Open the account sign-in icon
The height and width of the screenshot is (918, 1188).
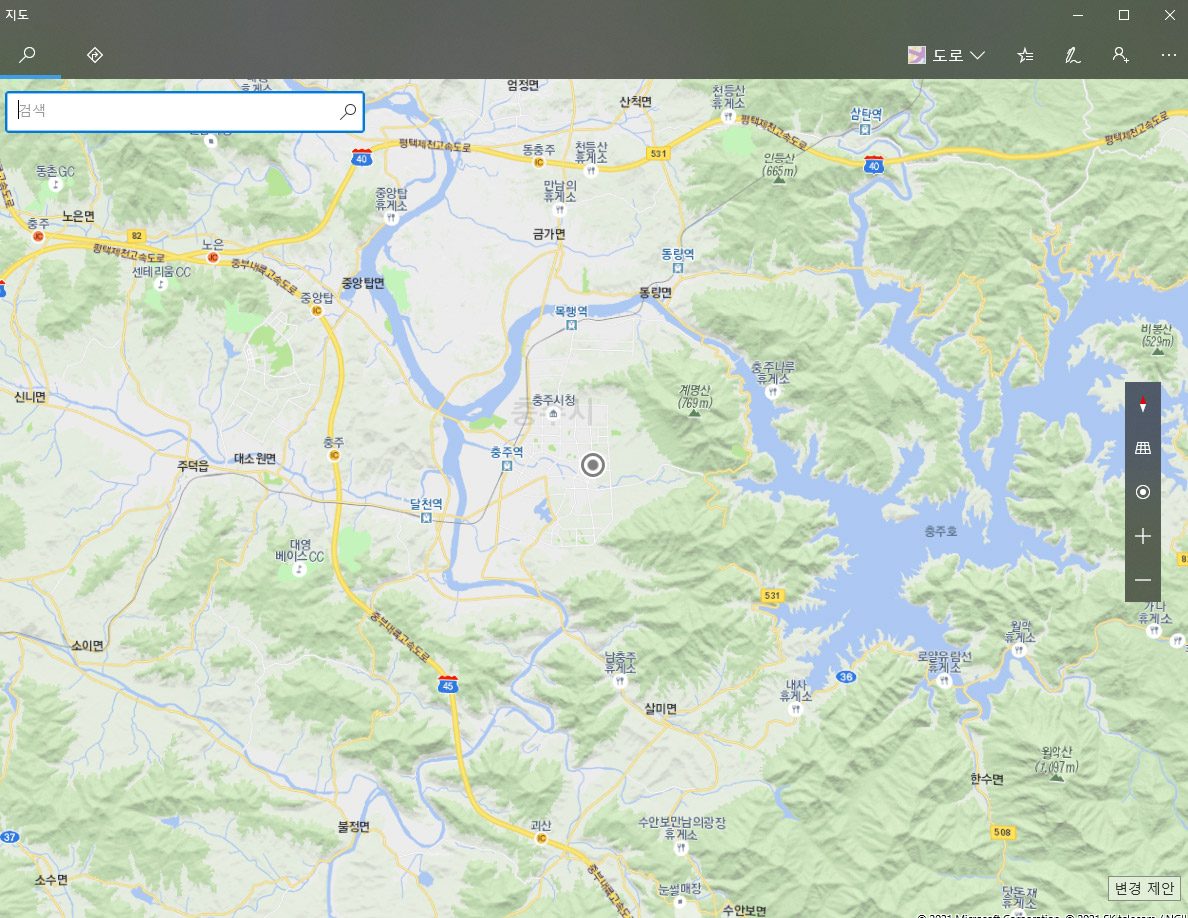tap(1120, 55)
